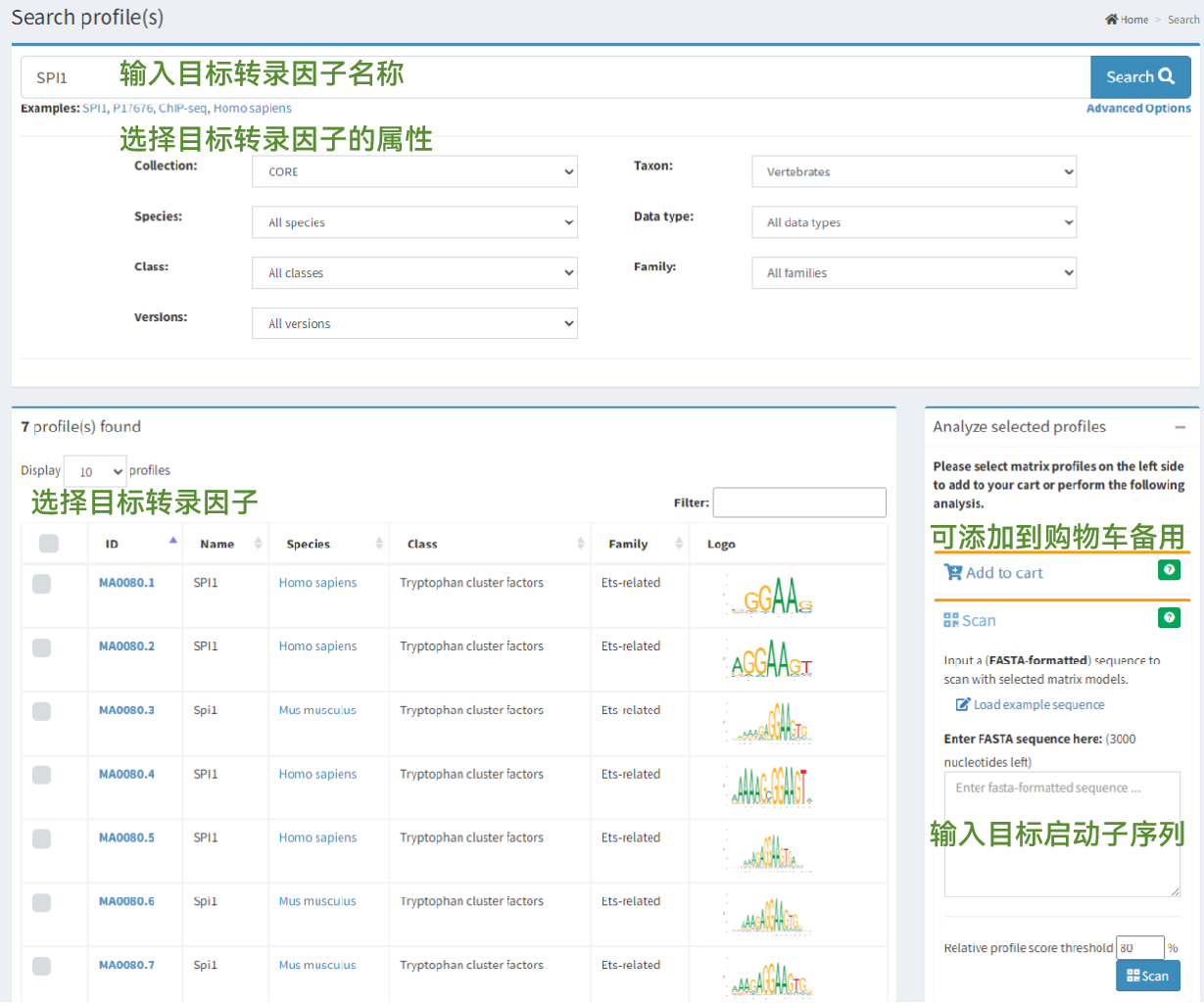Open the MA0080.3 profile ID link
1204x1003 pixels.
126,710
